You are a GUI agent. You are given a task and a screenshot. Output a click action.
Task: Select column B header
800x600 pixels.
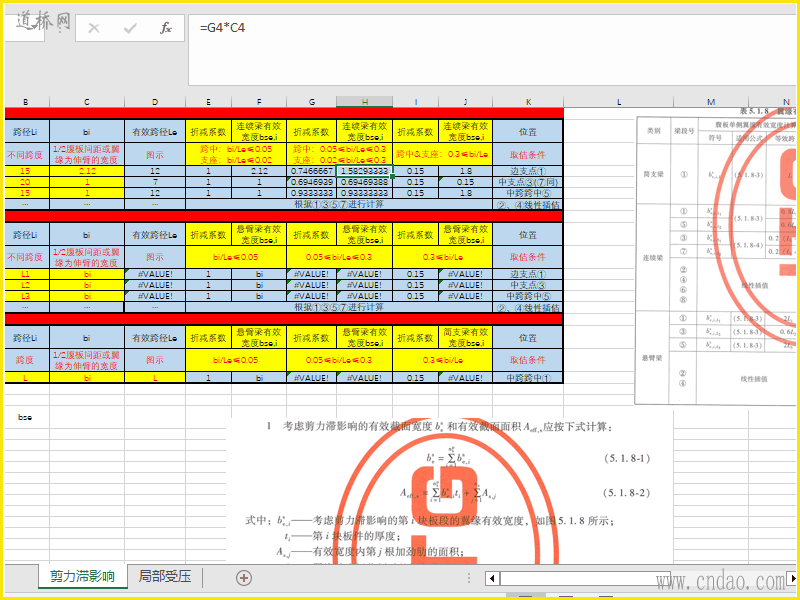[26, 102]
